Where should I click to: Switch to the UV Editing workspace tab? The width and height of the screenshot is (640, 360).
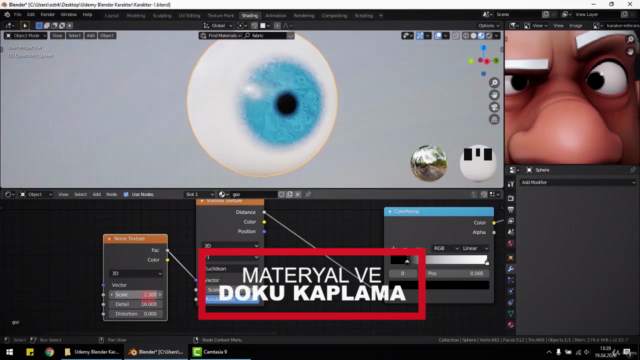point(189,16)
